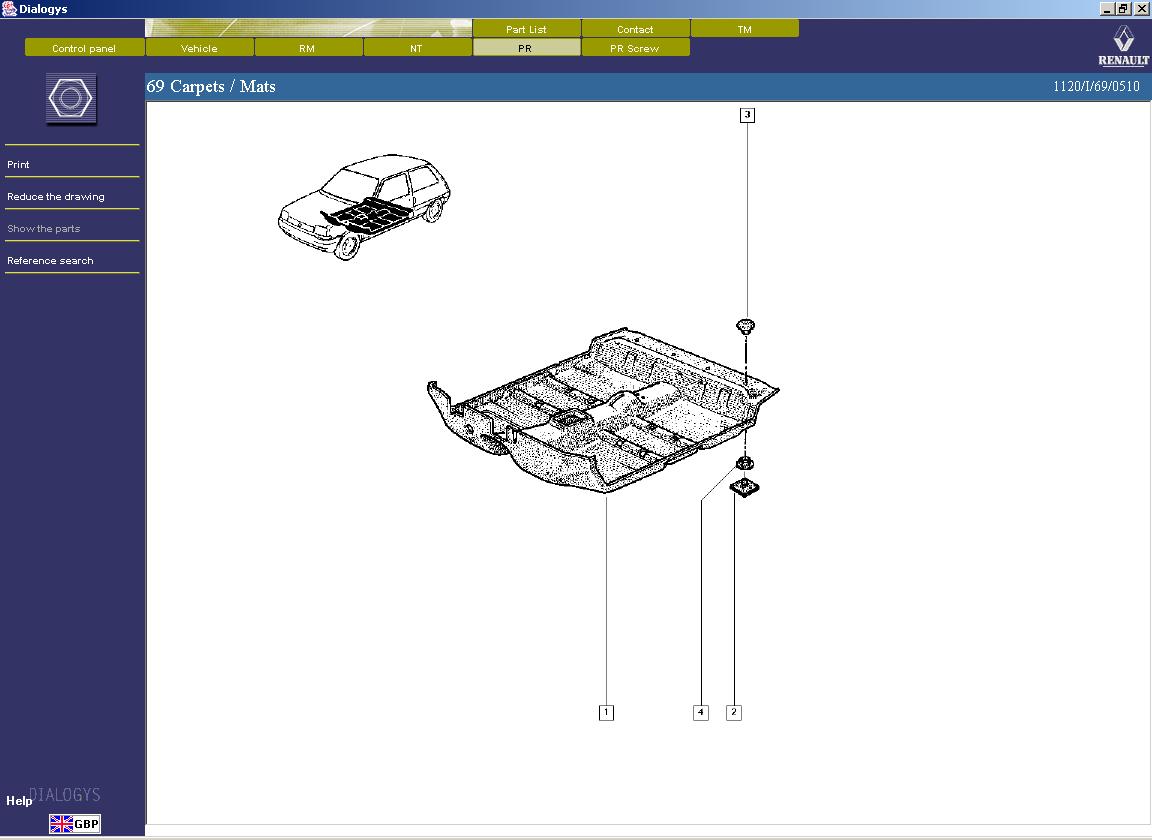Image resolution: width=1152 pixels, height=840 pixels.
Task: Open the TM tab
Action: coord(744,29)
